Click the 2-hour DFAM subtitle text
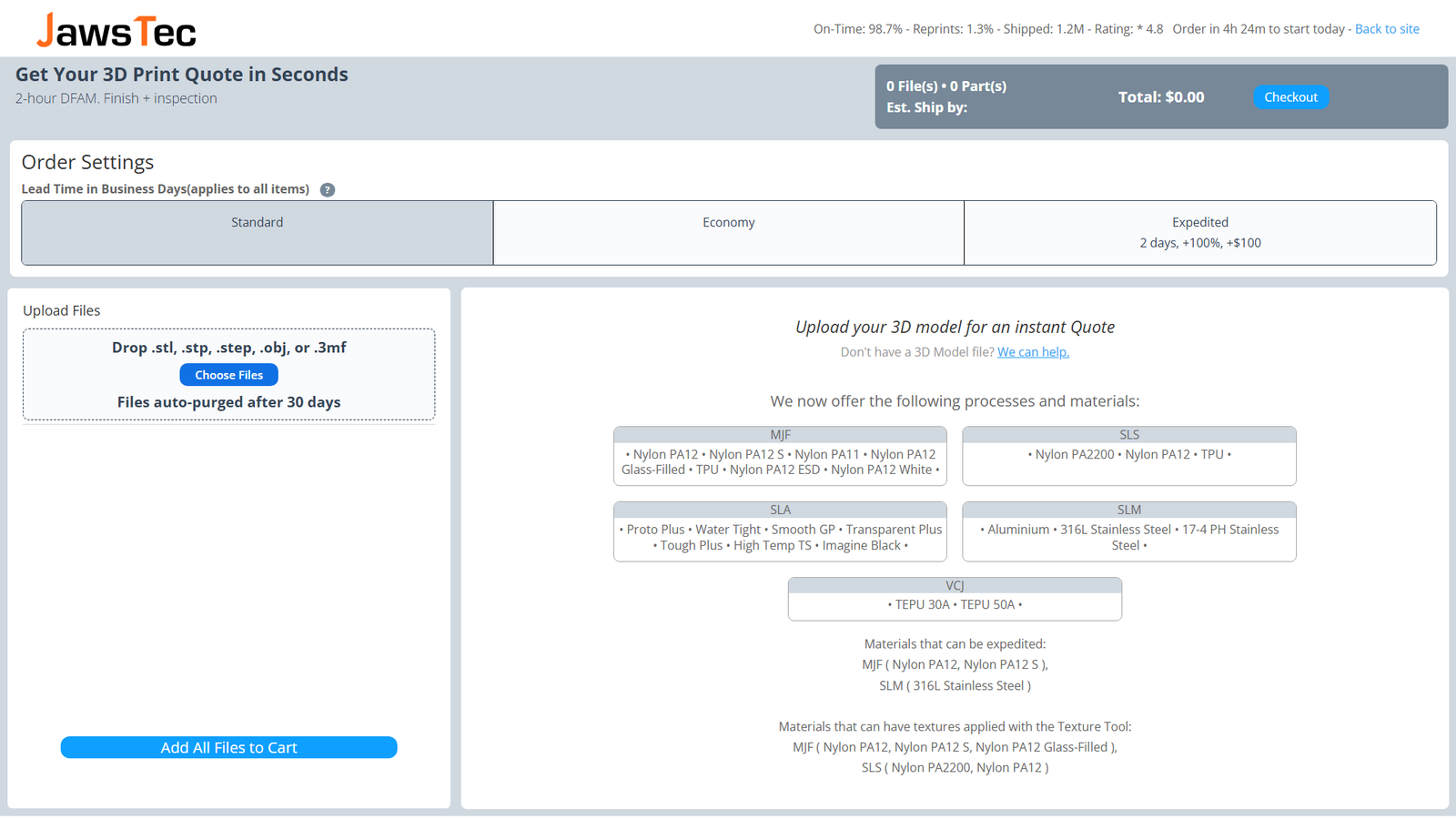Screen dimensions: 1456x819 (x=116, y=98)
